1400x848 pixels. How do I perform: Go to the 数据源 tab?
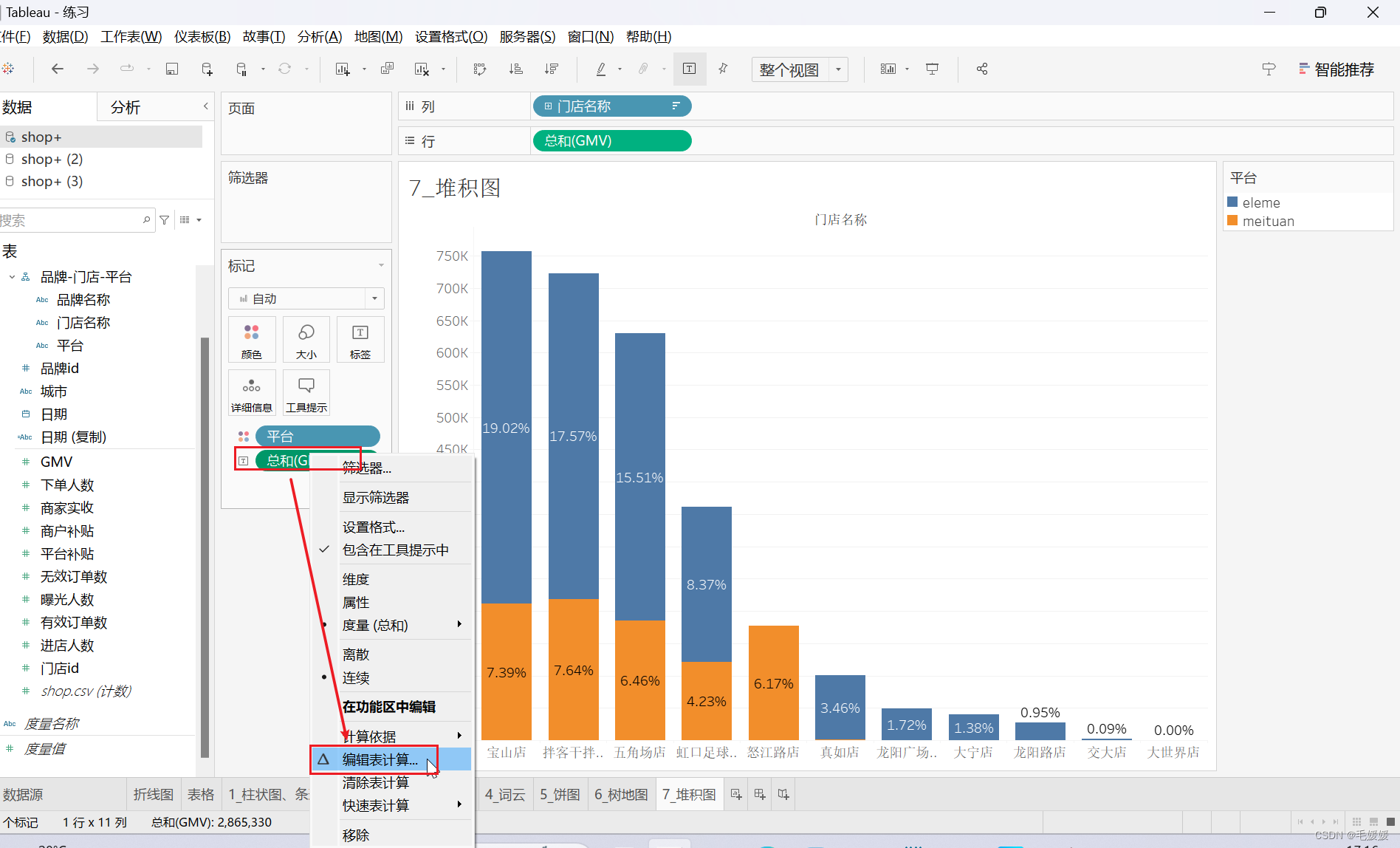24,794
